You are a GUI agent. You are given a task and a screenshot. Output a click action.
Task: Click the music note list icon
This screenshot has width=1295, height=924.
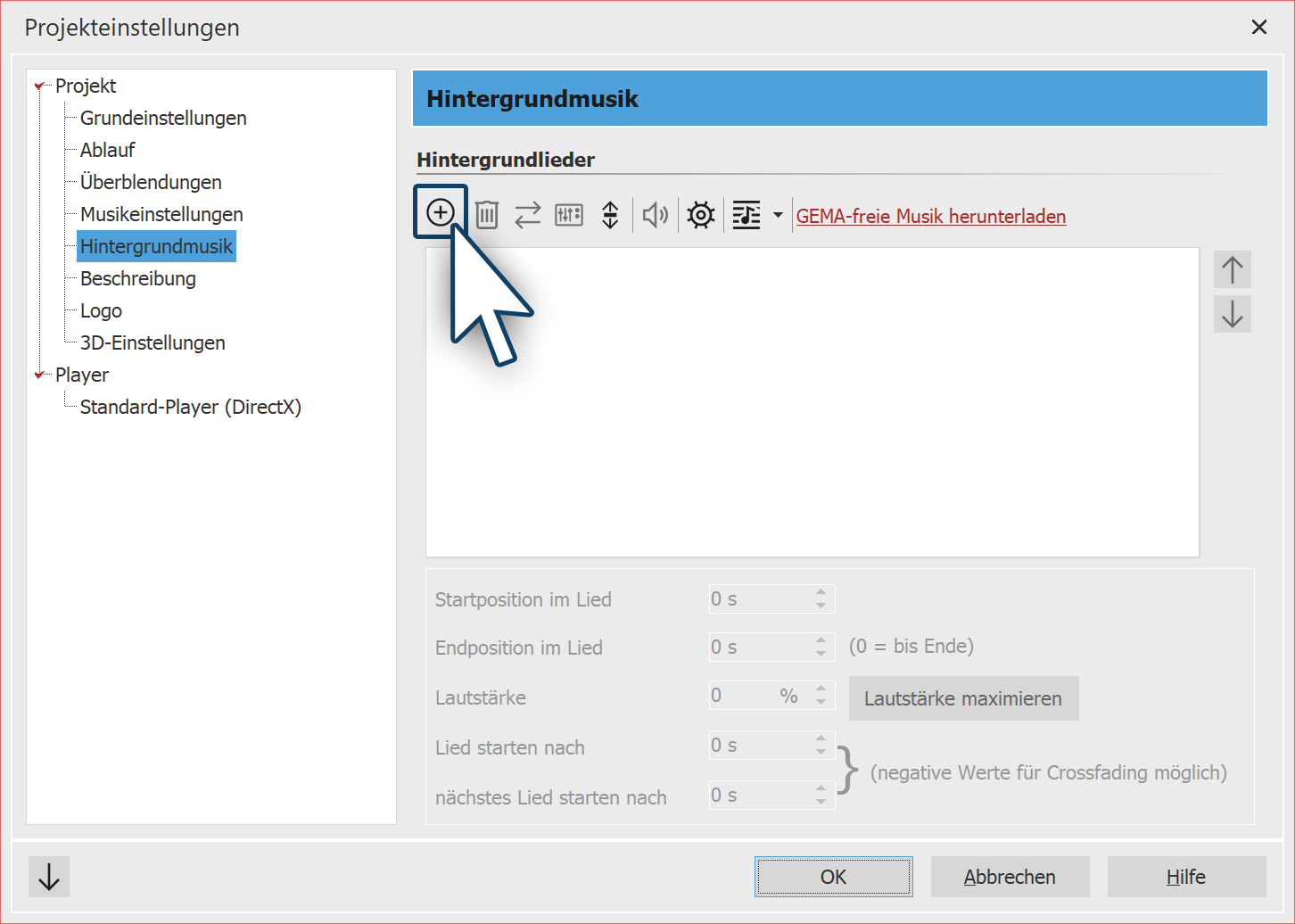[x=746, y=215]
